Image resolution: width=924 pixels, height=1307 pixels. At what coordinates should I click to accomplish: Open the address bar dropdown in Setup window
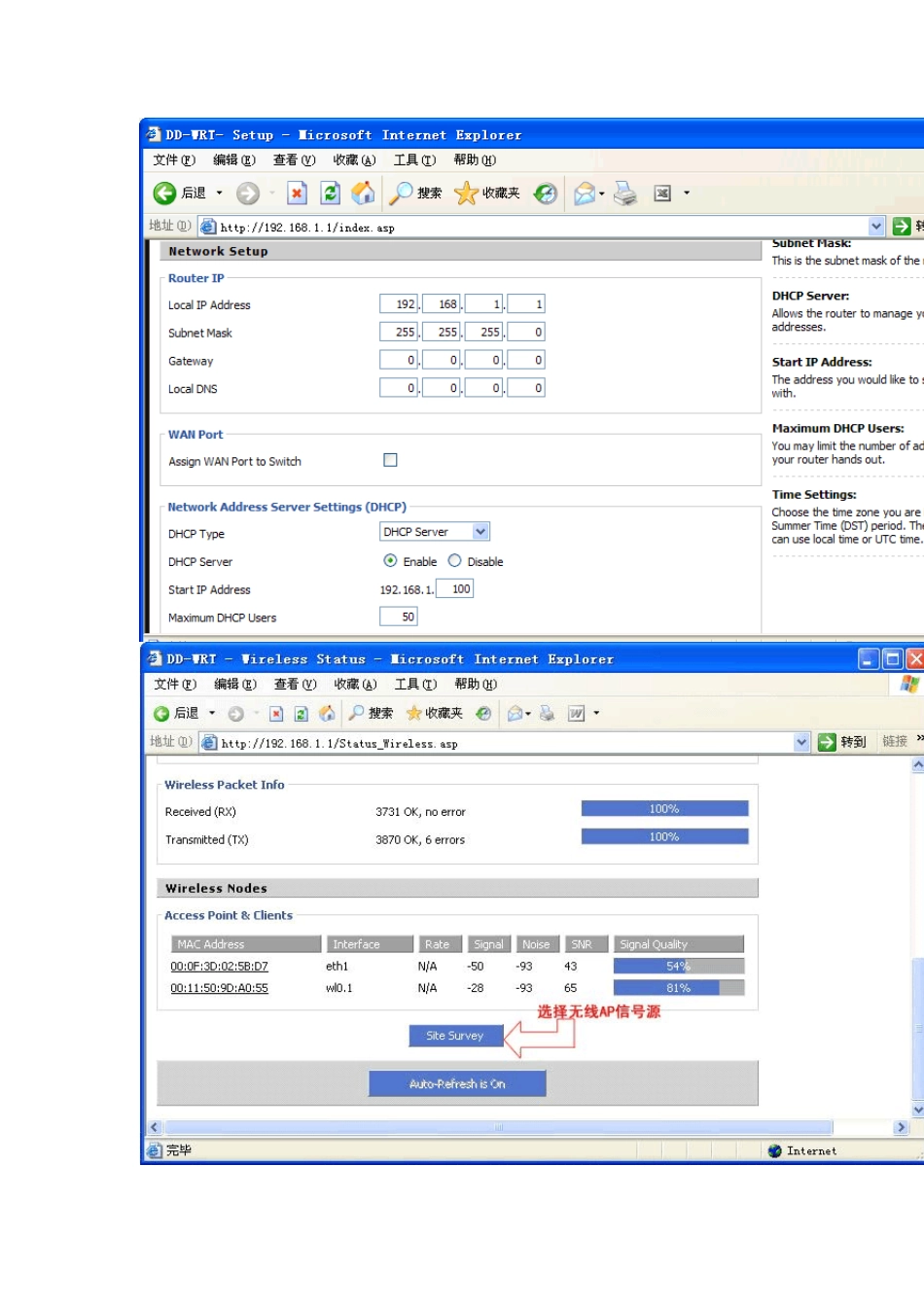point(876,227)
